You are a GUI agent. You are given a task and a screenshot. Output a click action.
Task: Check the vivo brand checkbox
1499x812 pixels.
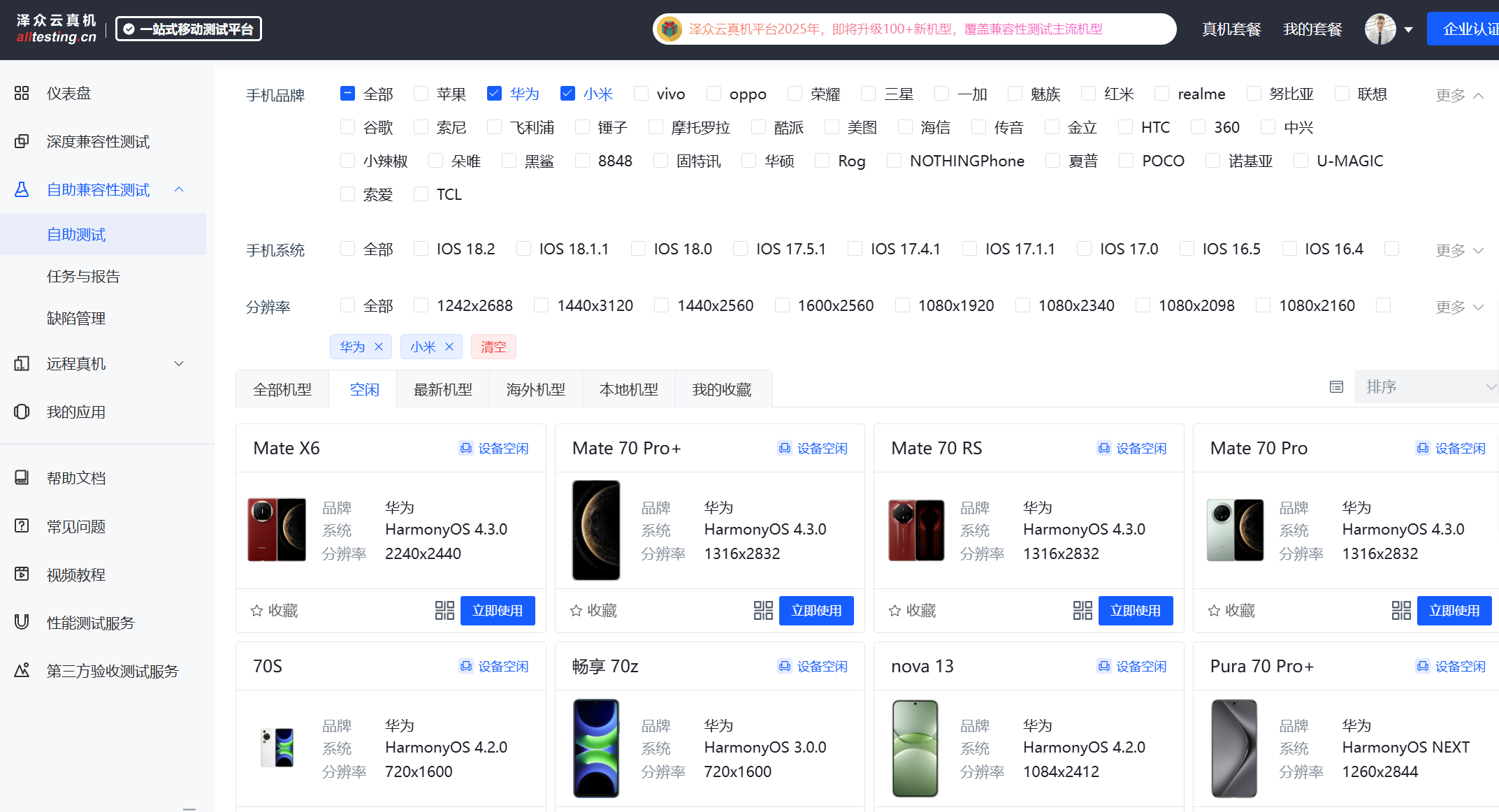point(641,94)
